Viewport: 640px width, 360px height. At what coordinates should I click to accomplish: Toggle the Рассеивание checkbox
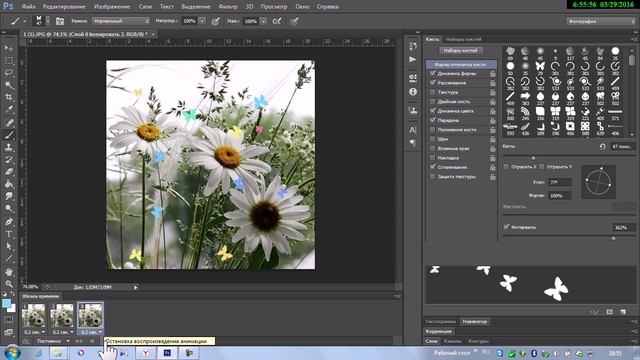[433, 83]
